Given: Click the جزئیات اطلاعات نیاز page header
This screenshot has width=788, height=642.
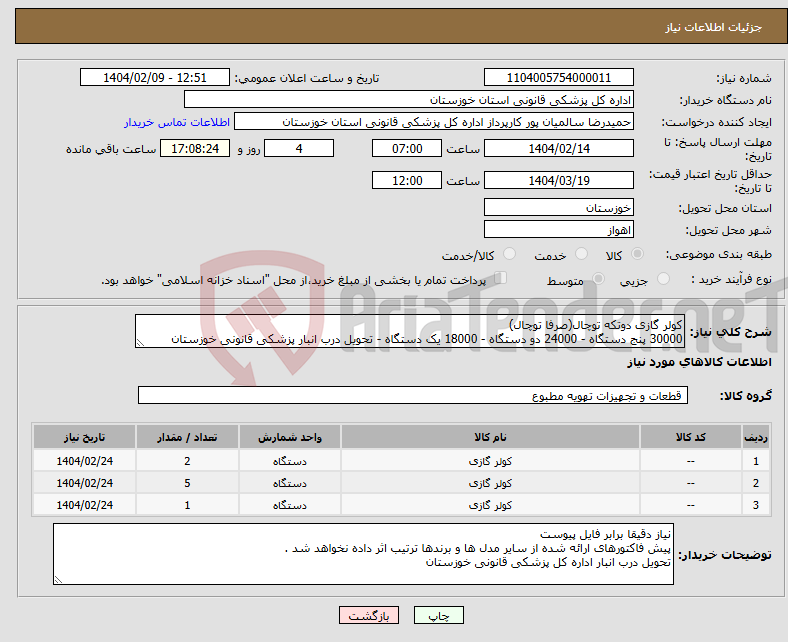Looking at the screenshot, I should [713, 27].
